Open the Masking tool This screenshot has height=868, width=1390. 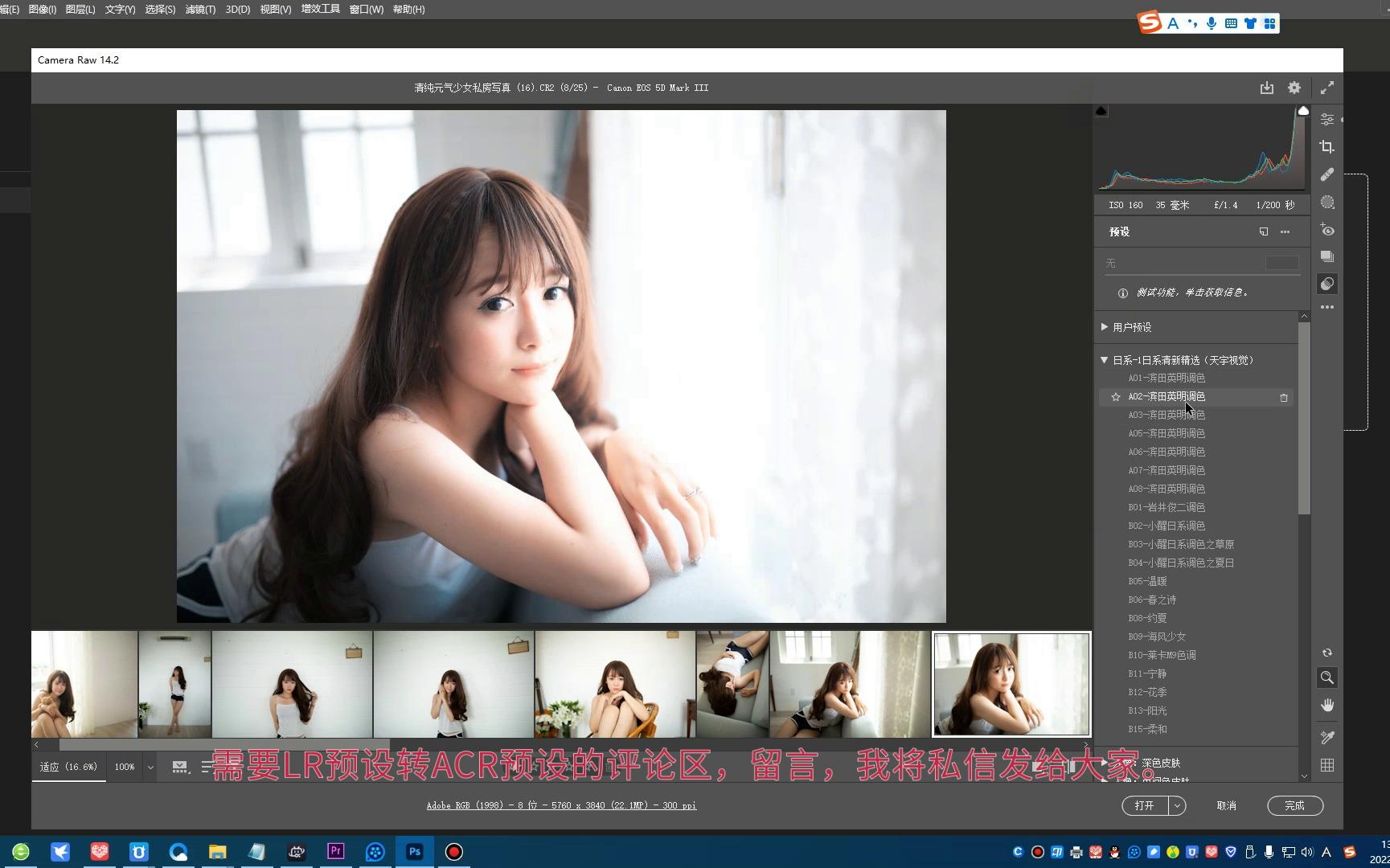point(1327,203)
